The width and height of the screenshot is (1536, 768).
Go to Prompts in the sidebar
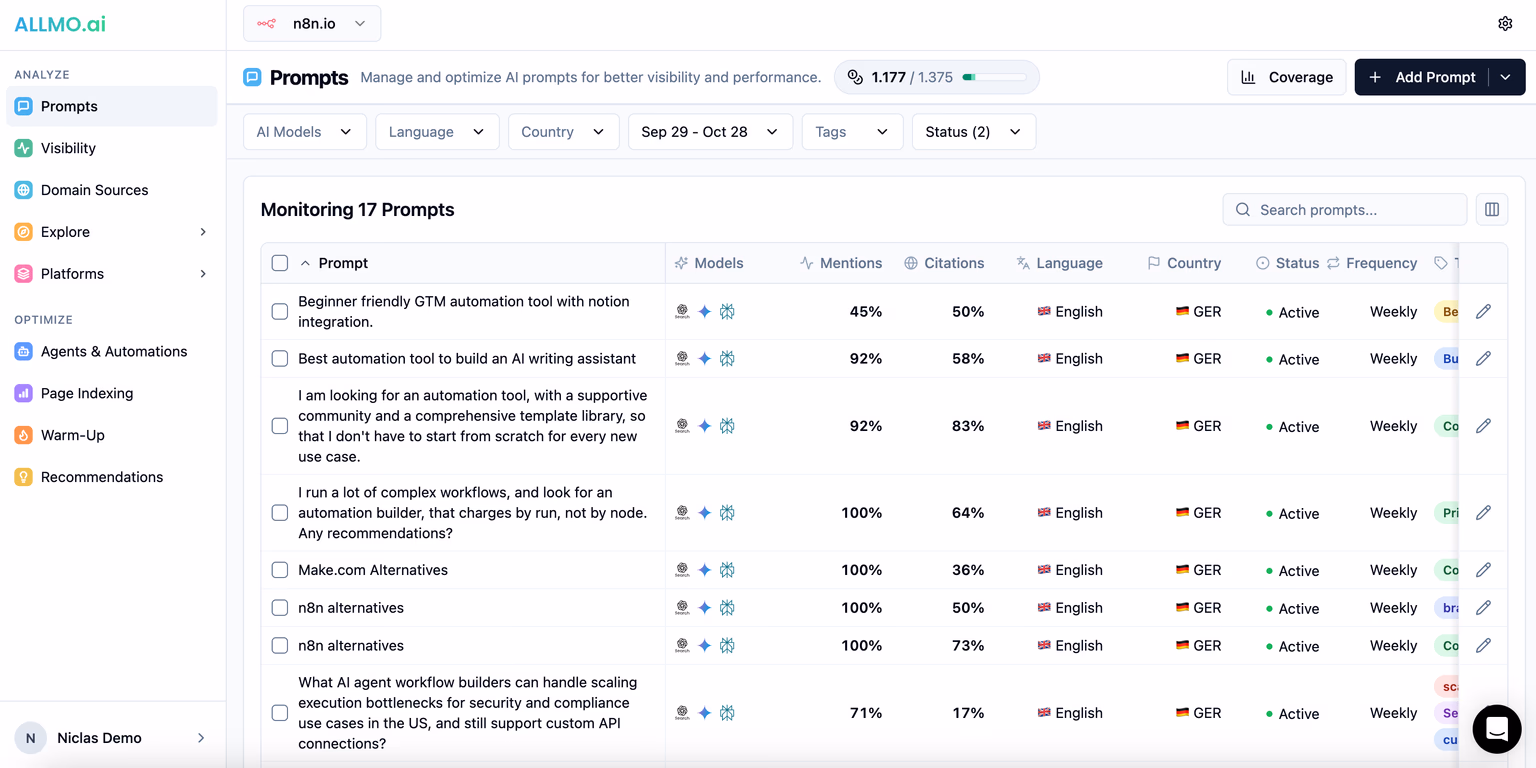click(x=112, y=106)
